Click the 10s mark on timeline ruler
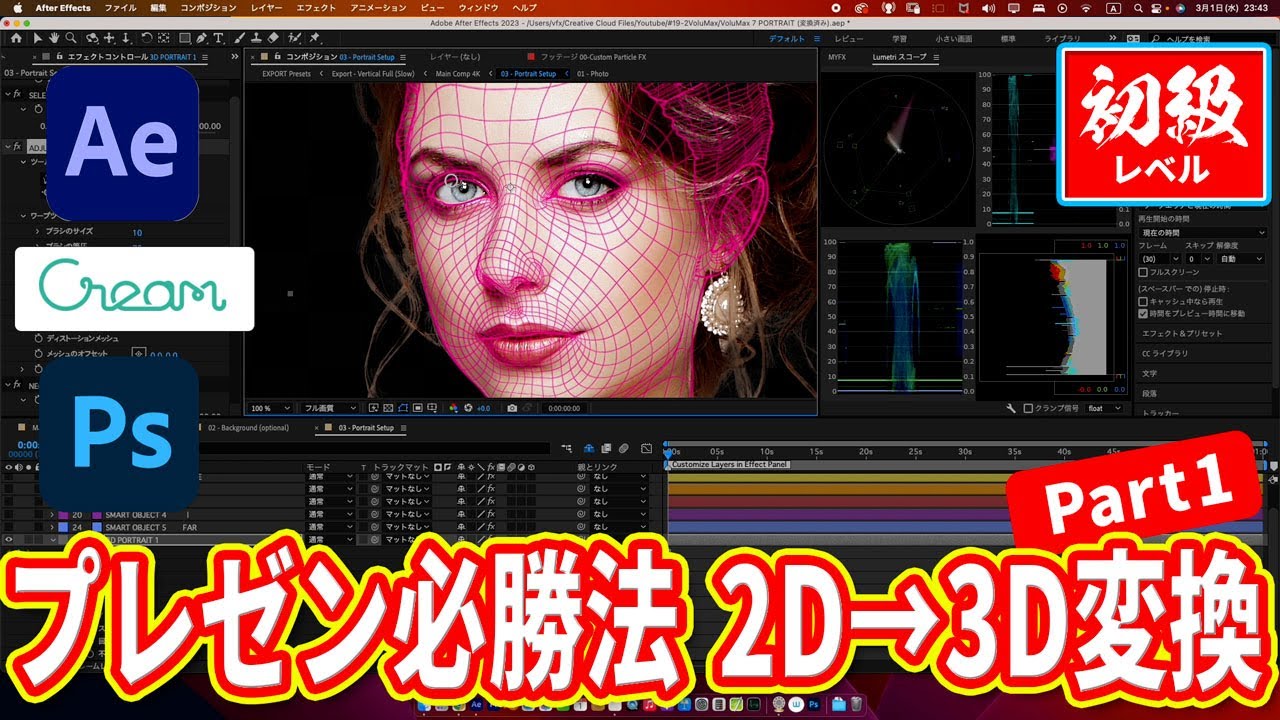This screenshot has width=1280, height=720. [x=767, y=452]
